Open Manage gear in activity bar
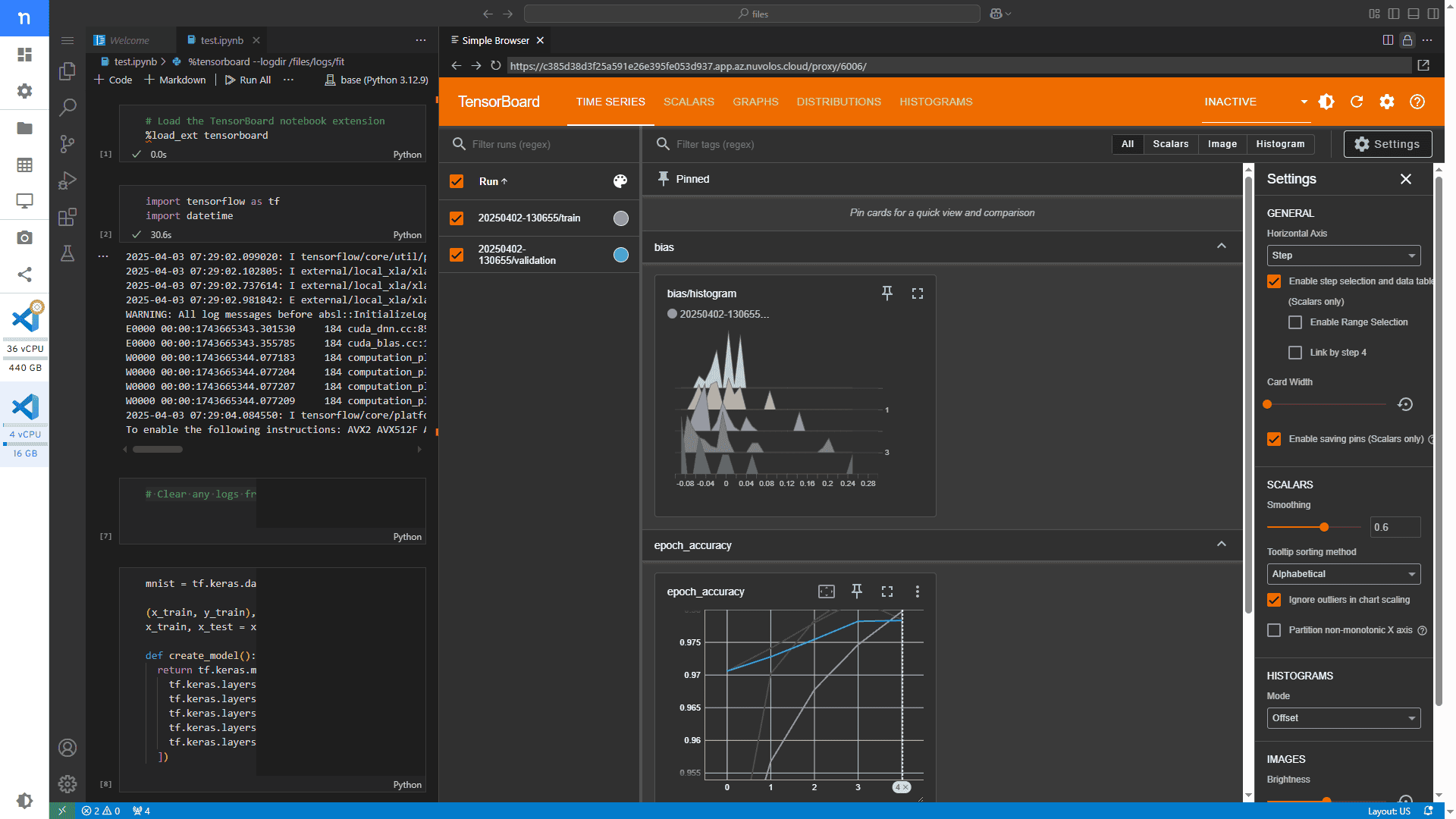This screenshot has height=819, width=1456. coord(67,784)
